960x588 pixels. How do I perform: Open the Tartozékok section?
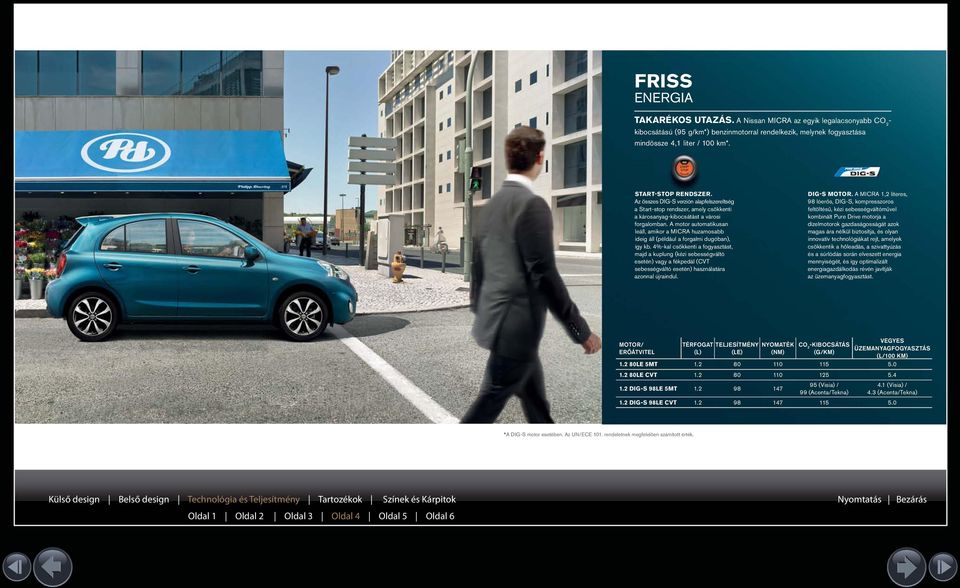point(340,499)
